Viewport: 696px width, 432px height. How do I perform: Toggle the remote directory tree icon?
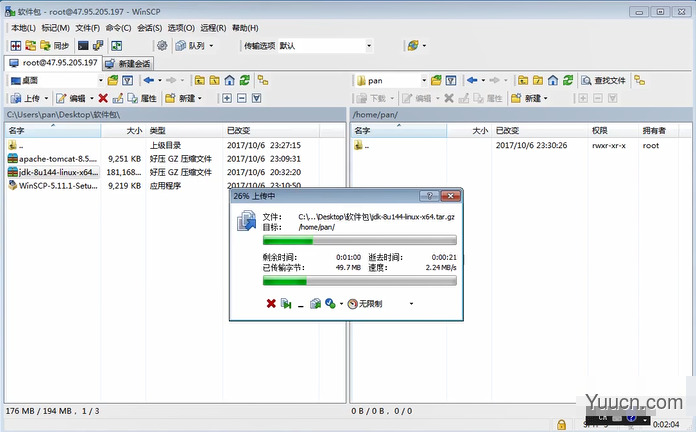(x=639, y=80)
